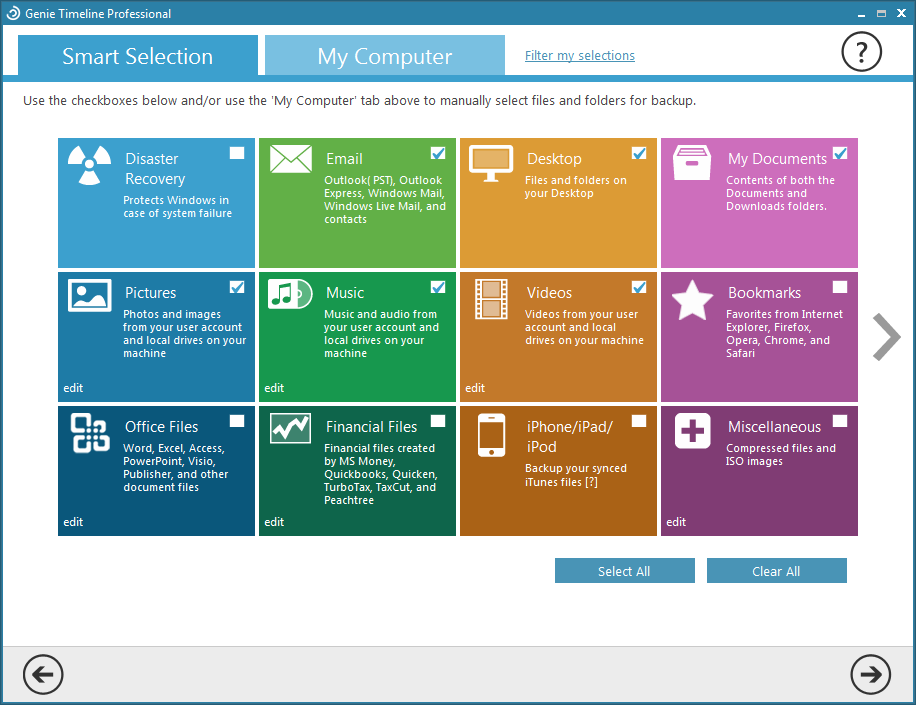This screenshot has height=705, width=916.
Task: Show next page with right chevron arrow
Action: pos(886,337)
